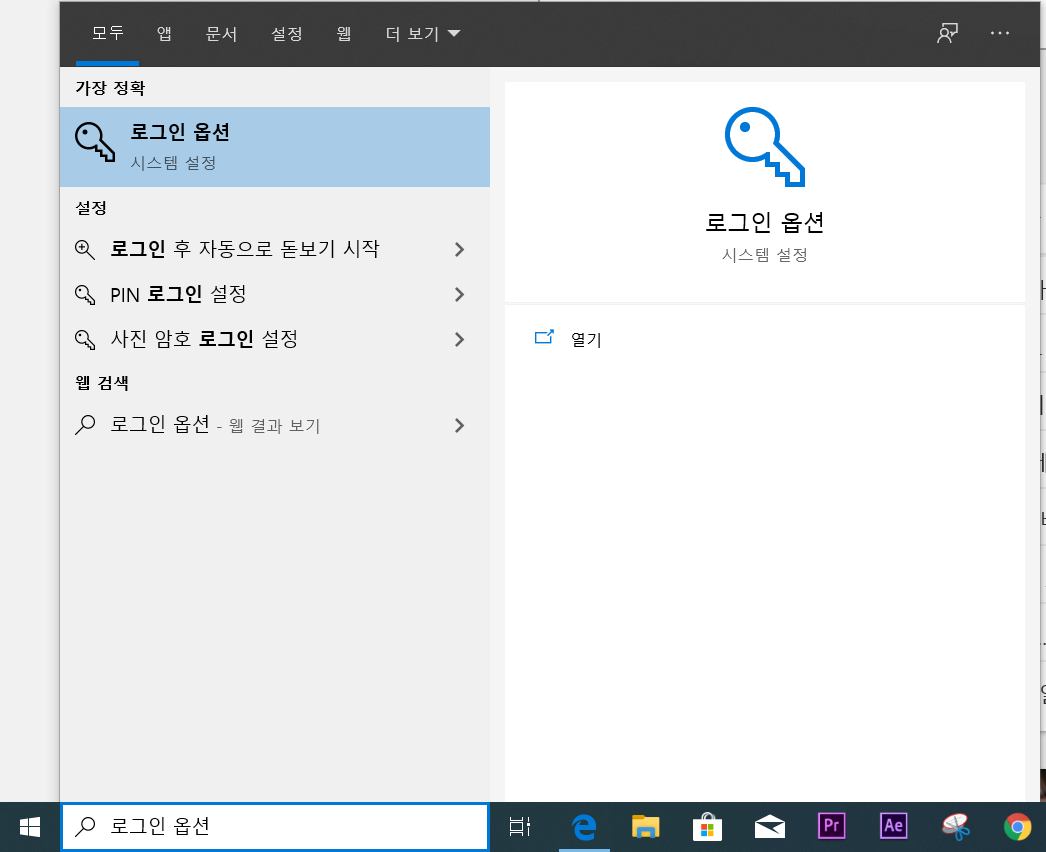Click search icon beside 웹 결과 보기 row
The width and height of the screenshot is (1046, 852).
click(x=85, y=425)
